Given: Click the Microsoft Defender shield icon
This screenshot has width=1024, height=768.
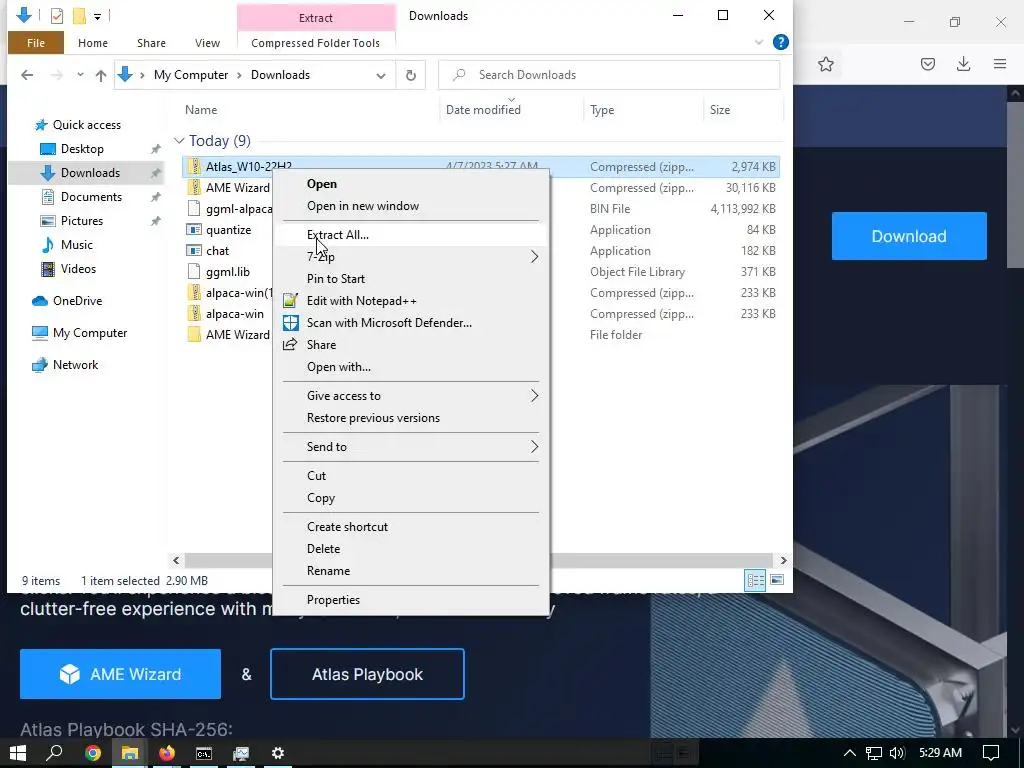Looking at the screenshot, I should (290, 323).
